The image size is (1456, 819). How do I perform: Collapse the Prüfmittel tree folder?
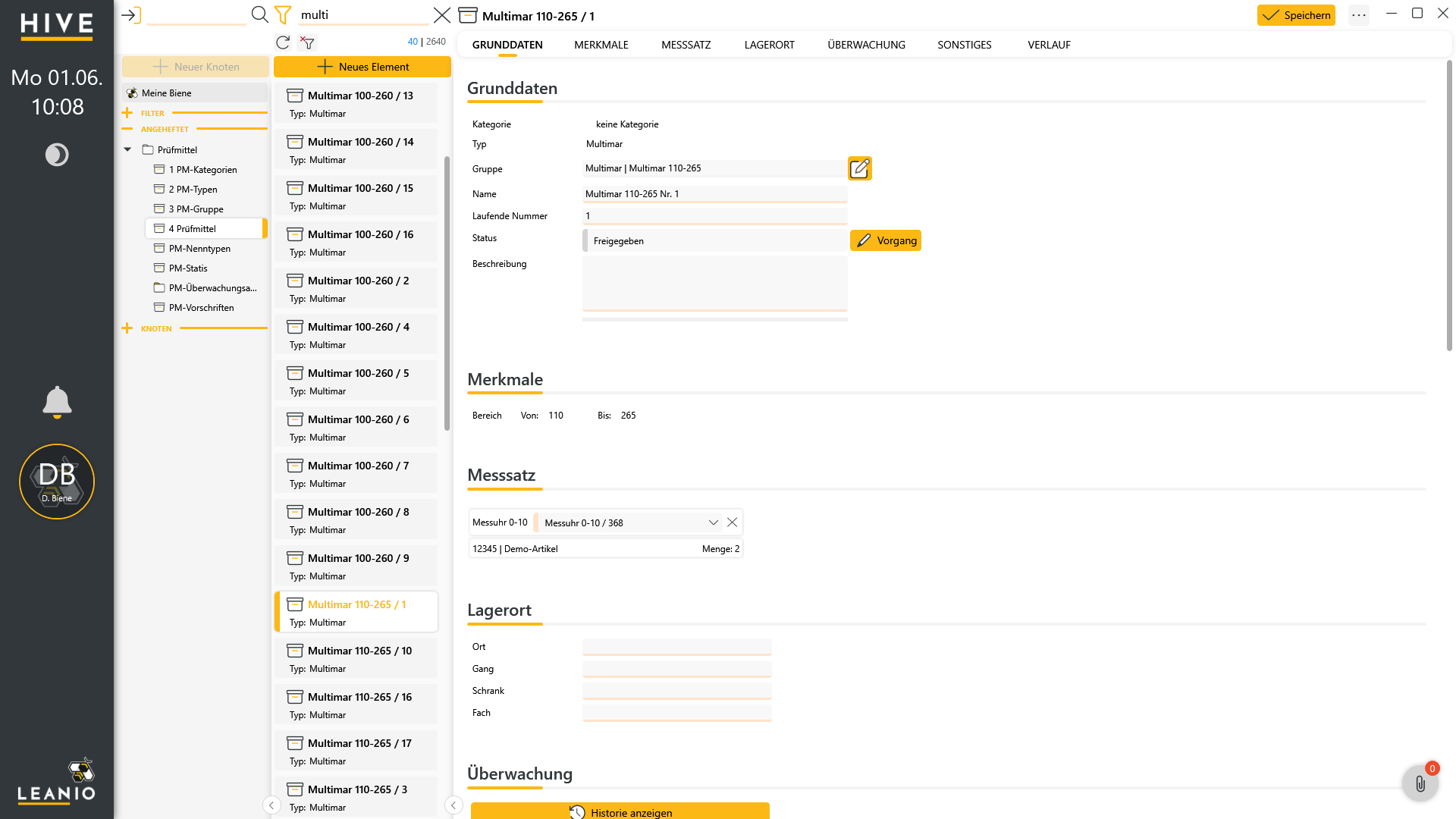pos(127,149)
